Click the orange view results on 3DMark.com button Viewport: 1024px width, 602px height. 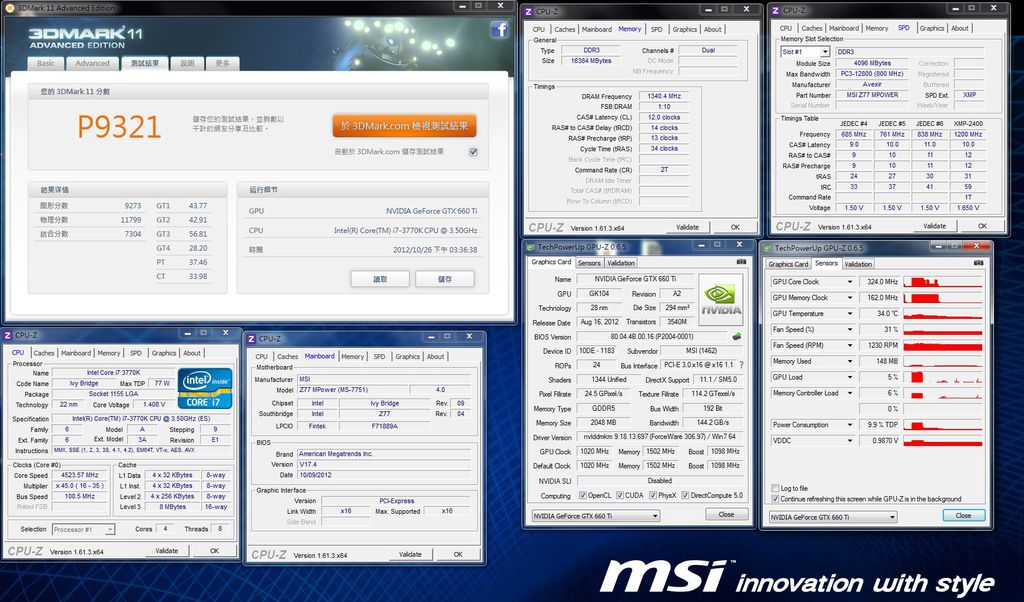point(404,126)
